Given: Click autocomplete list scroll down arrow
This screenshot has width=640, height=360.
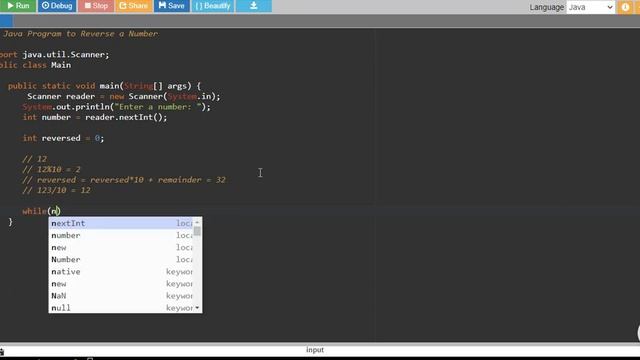Looking at the screenshot, I should (197, 308).
